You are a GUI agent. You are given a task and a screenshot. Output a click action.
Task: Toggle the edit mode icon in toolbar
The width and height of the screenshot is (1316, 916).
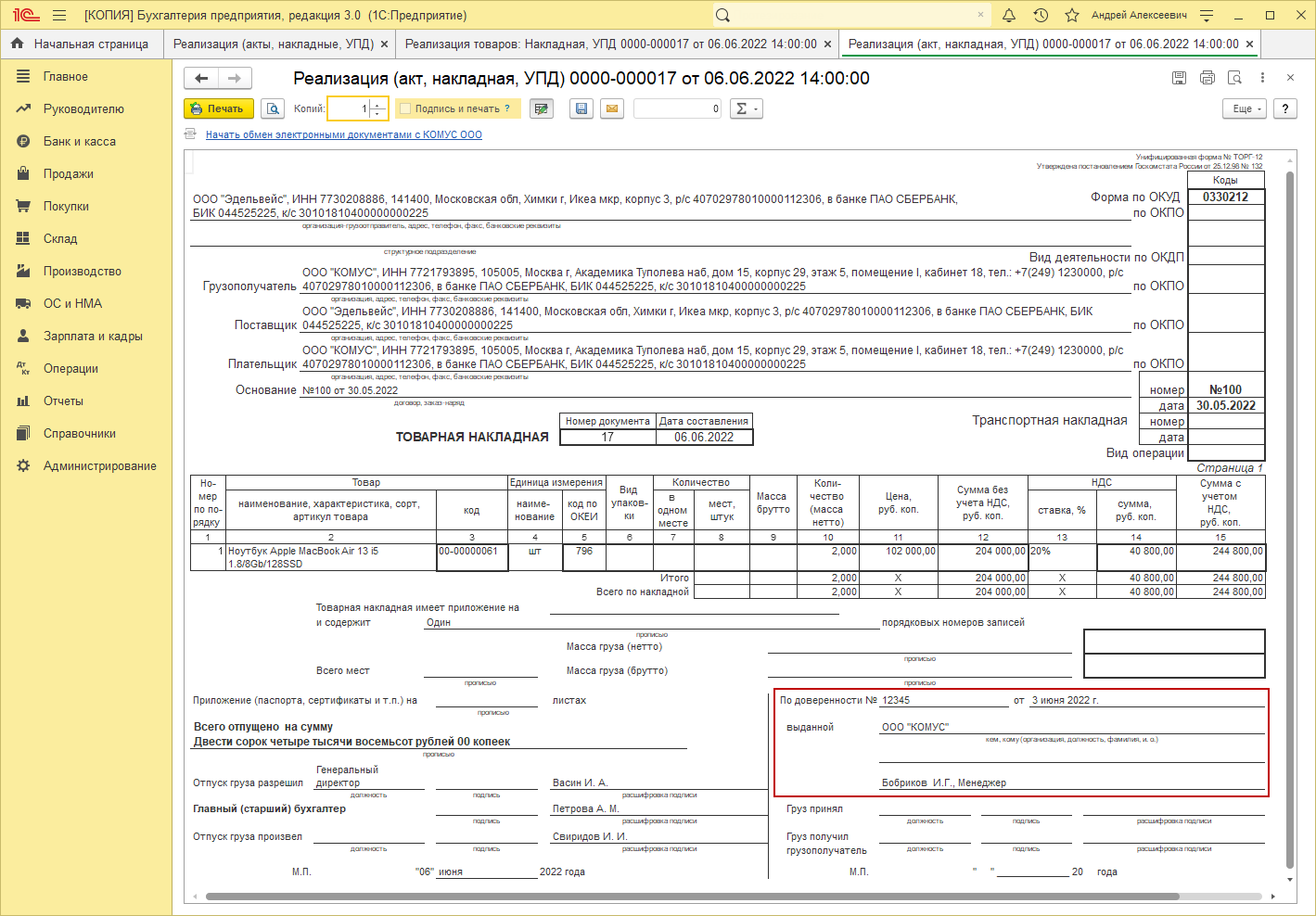point(542,108)
